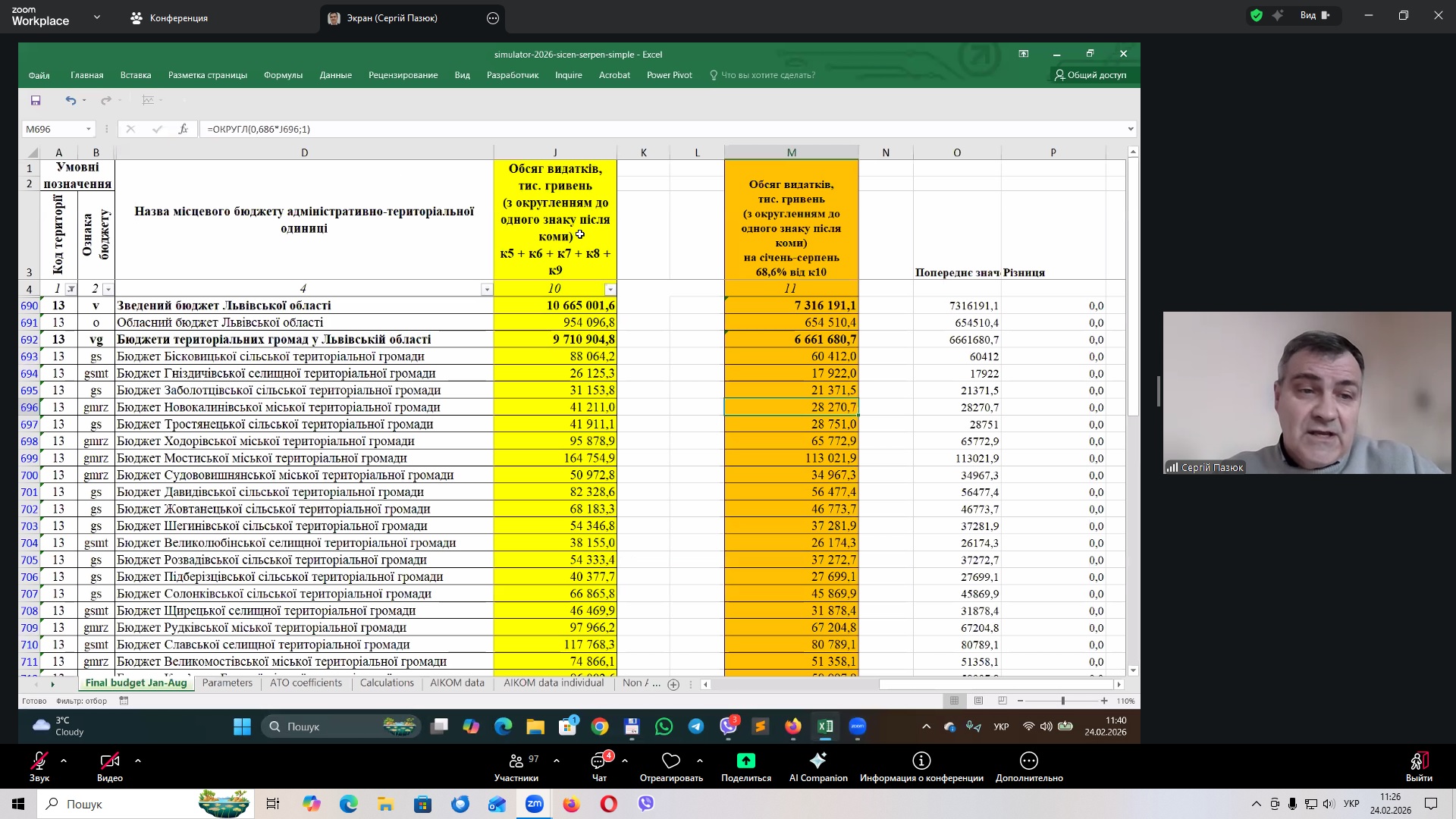Open the Reactions heart icon
The image size is (1456, 819).
coord(670,761)
